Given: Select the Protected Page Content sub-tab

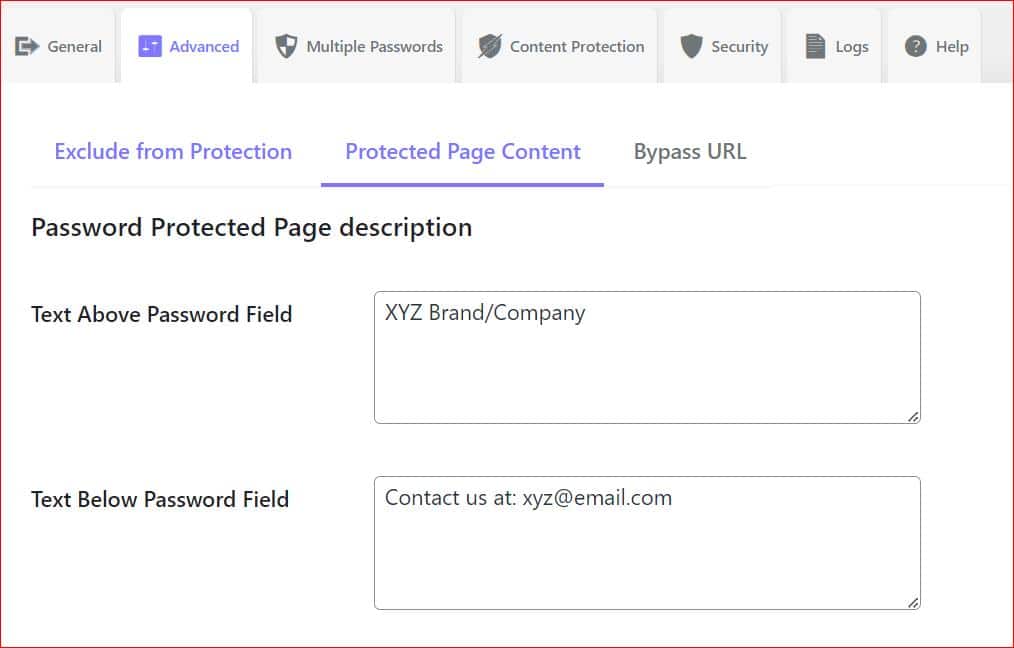Looking at the screenshot, I should pyautogui.click(x=462, y=151).
